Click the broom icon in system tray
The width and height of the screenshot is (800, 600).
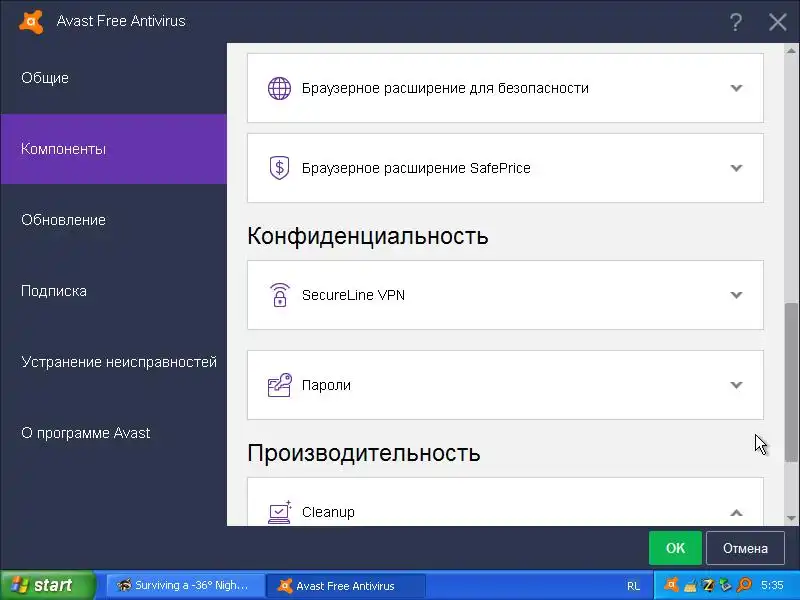point(690,585)
